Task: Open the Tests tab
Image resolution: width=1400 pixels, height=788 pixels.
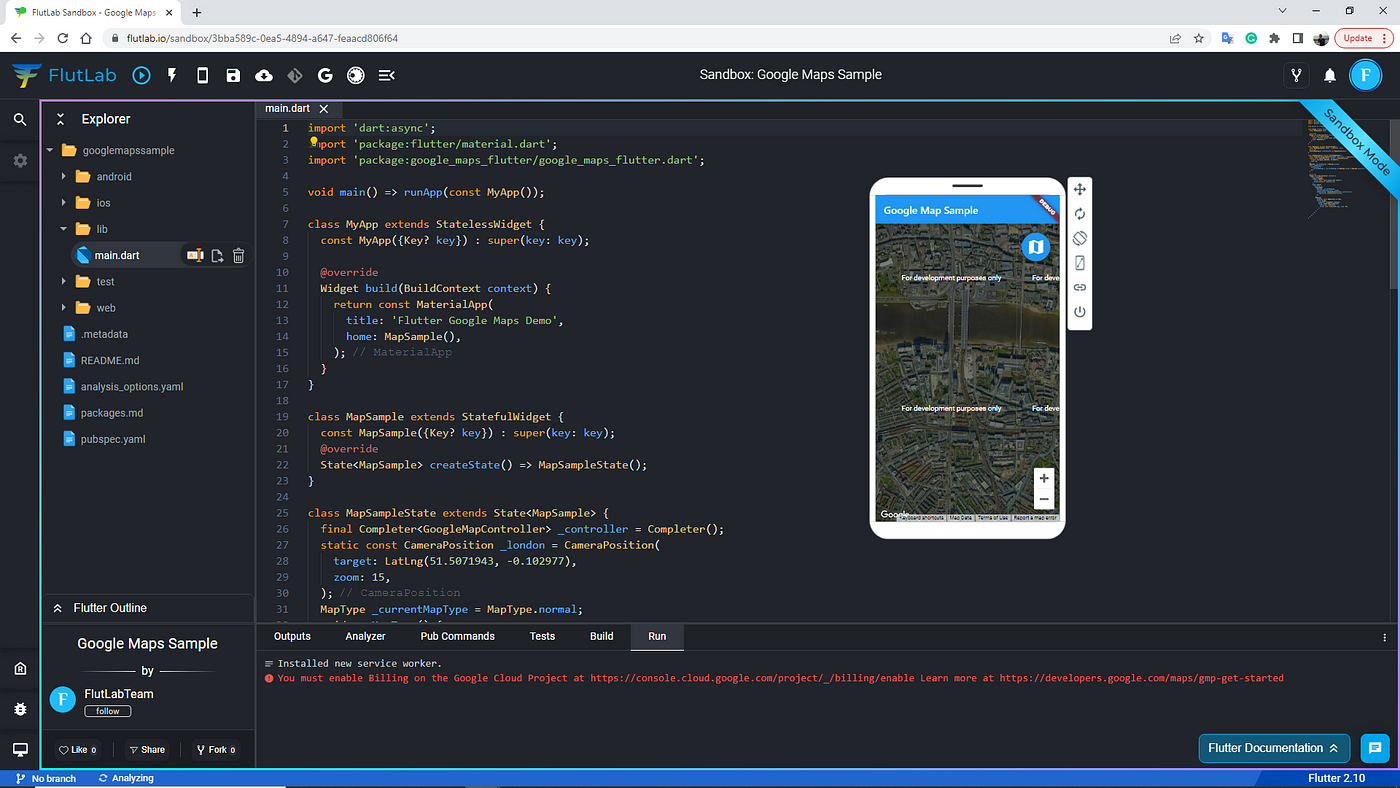Action: pos(542,636)
